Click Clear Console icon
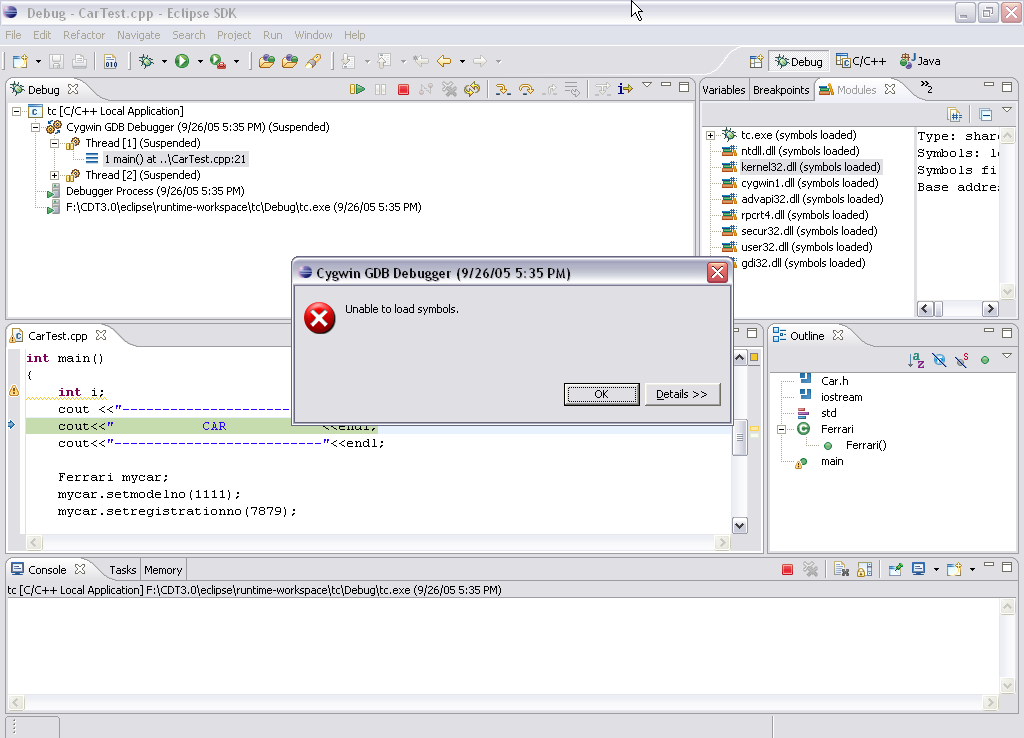Viewport: 1024px width, 738px height. pyautogui.click(x=841, y=570)
